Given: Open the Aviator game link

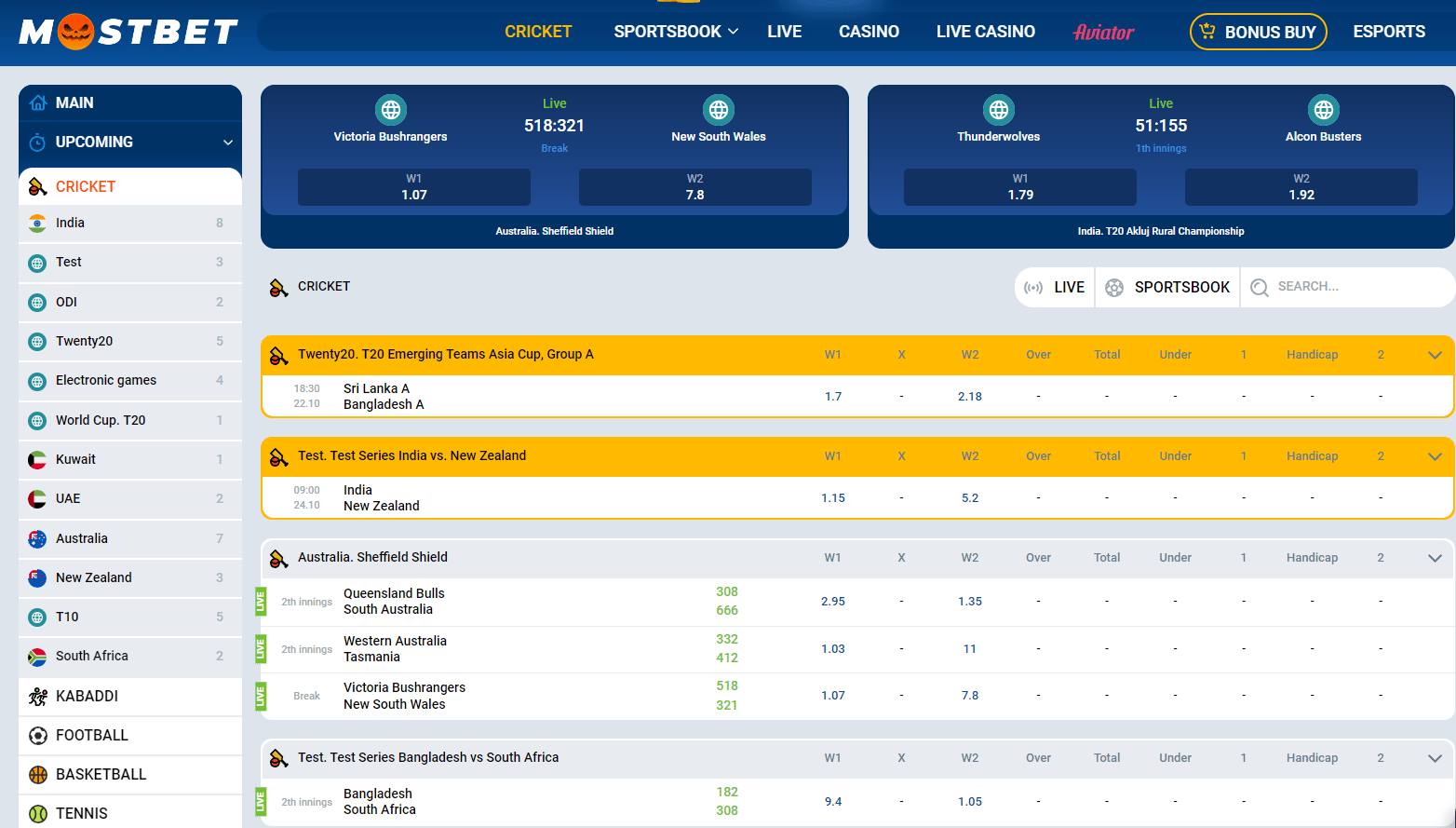Looking at the screenshot, I should coord(1103,33).
